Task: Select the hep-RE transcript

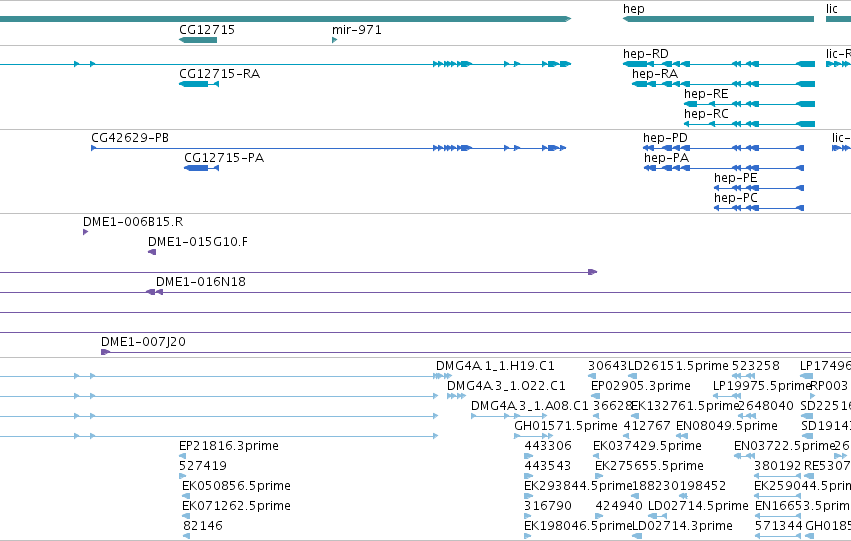Action: (750, 104)
